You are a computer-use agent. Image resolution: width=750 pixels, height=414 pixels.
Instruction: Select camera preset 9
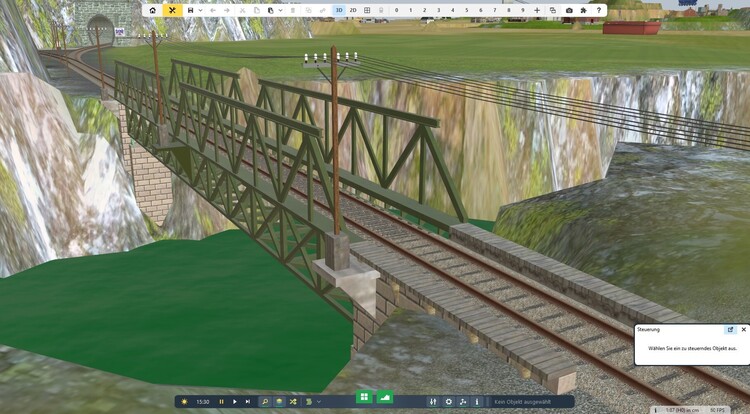(x=523, y=10)
